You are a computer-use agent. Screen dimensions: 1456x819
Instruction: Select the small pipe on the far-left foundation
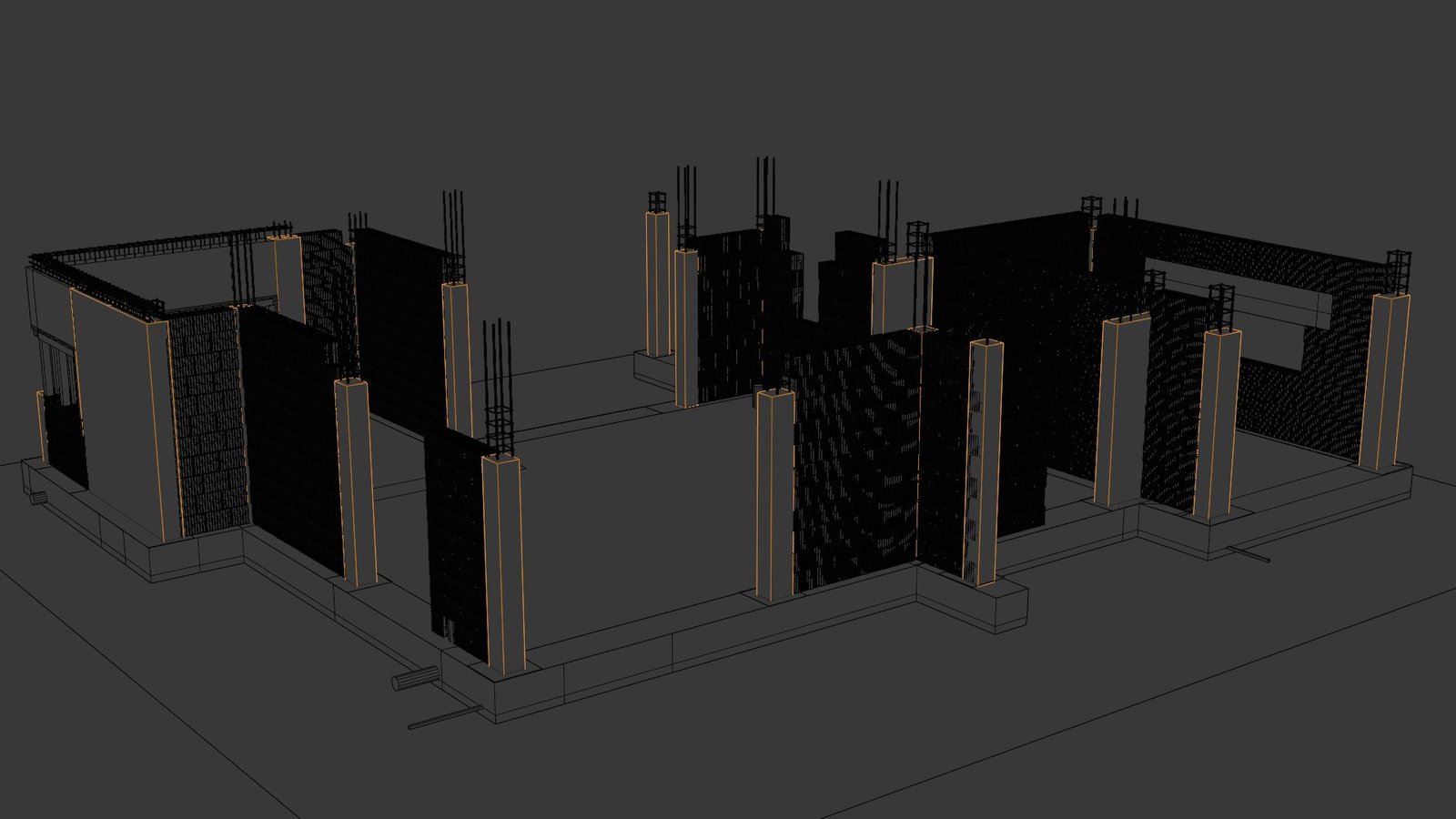click(38, 497)
